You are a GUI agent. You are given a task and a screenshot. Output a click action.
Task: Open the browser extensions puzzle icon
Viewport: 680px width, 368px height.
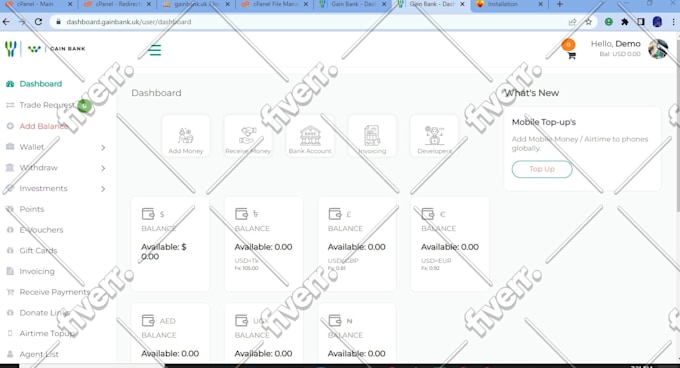[x=624, y=22]
